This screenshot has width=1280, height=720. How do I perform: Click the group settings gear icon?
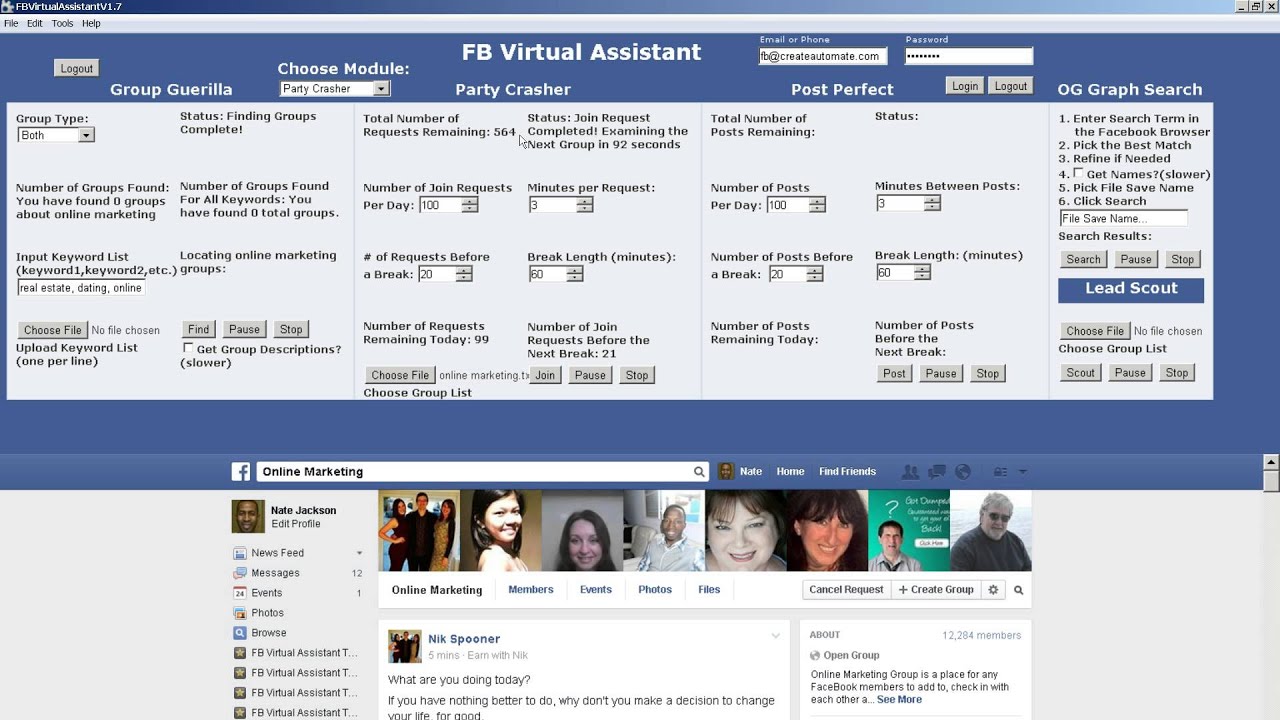coord(993,590)
